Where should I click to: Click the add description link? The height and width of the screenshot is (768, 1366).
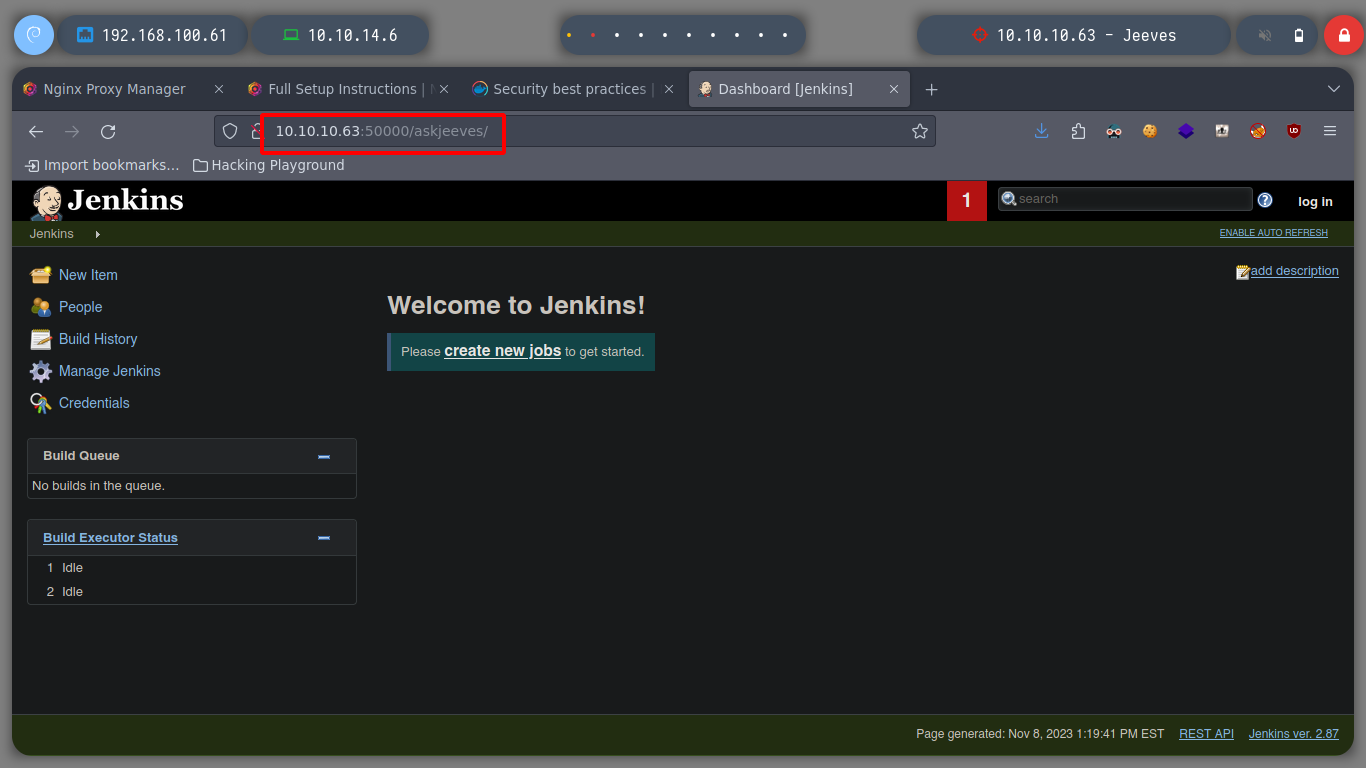[1294, 271]
